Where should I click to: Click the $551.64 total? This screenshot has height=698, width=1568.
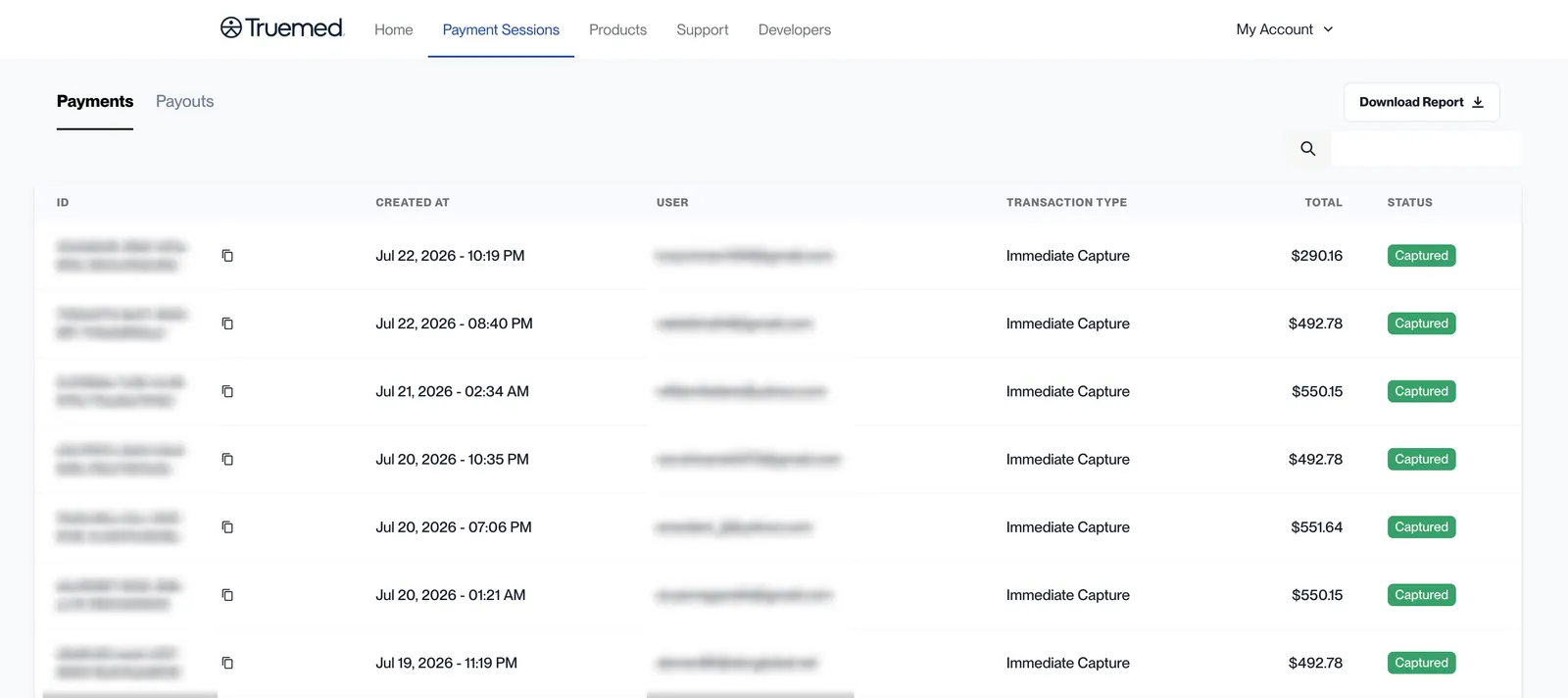1316,527
